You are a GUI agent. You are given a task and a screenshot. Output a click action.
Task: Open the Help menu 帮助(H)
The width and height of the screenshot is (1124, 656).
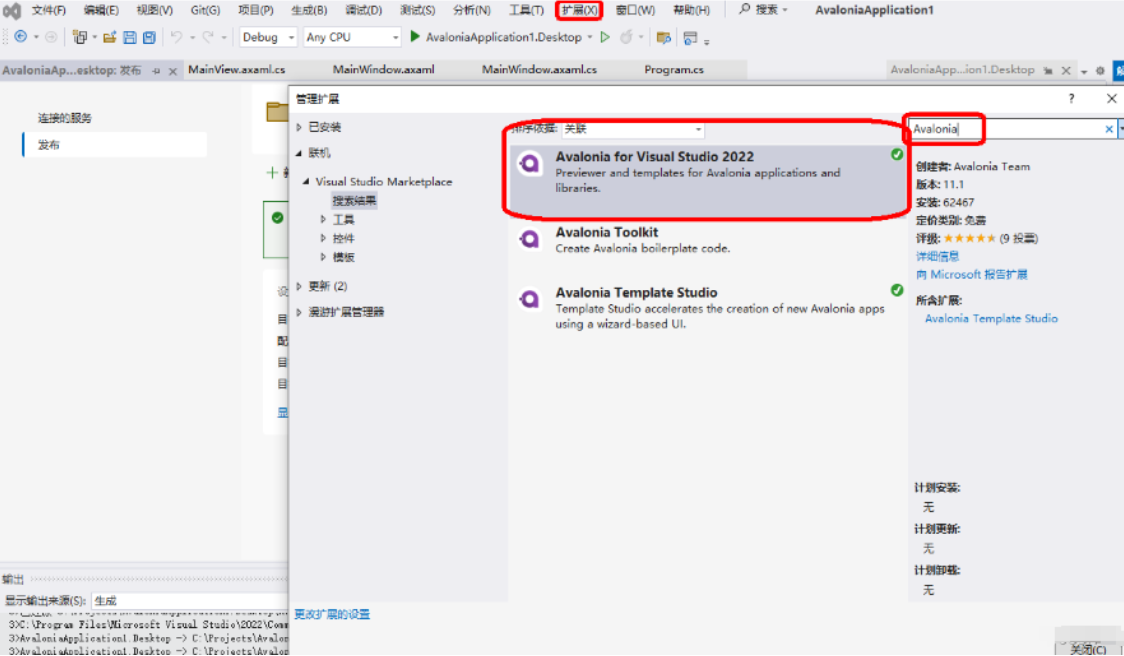point(692,10)
